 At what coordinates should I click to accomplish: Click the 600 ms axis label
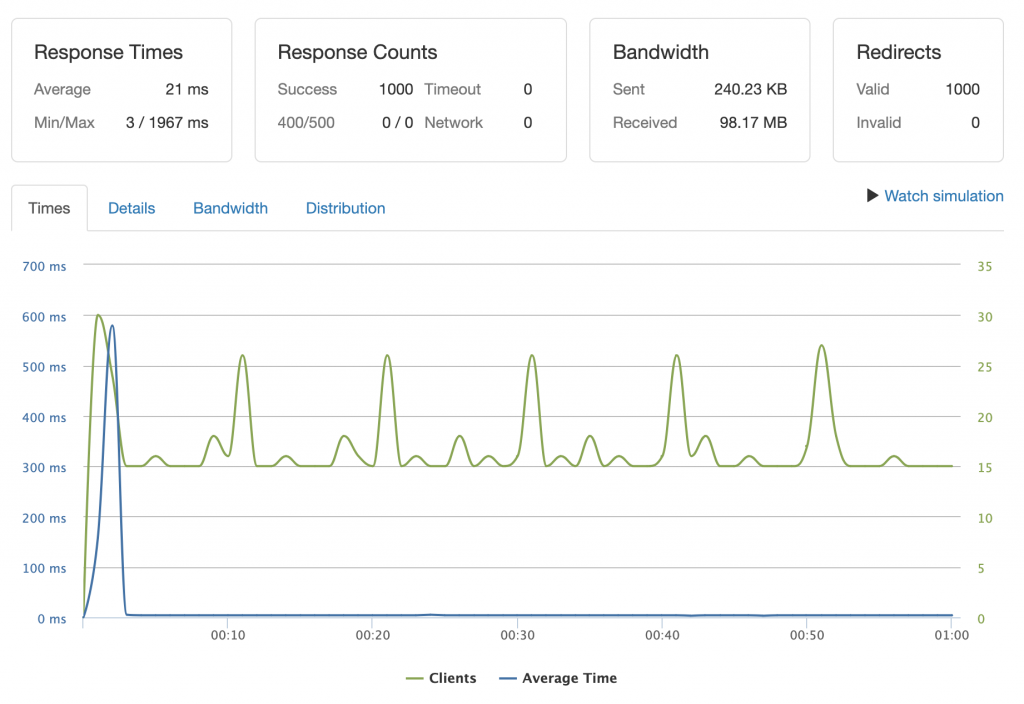tap(44, 317)
